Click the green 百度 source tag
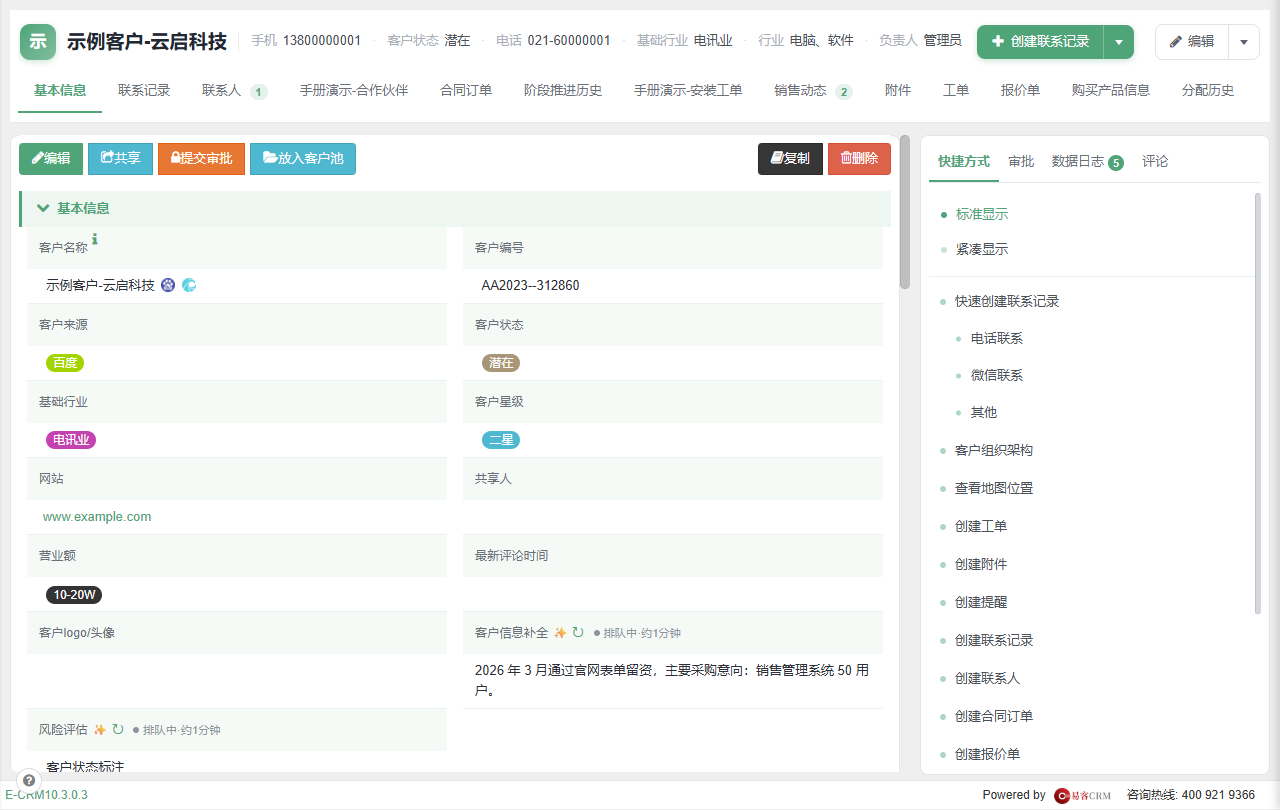 pyautogui.click(x=65, y=363)
